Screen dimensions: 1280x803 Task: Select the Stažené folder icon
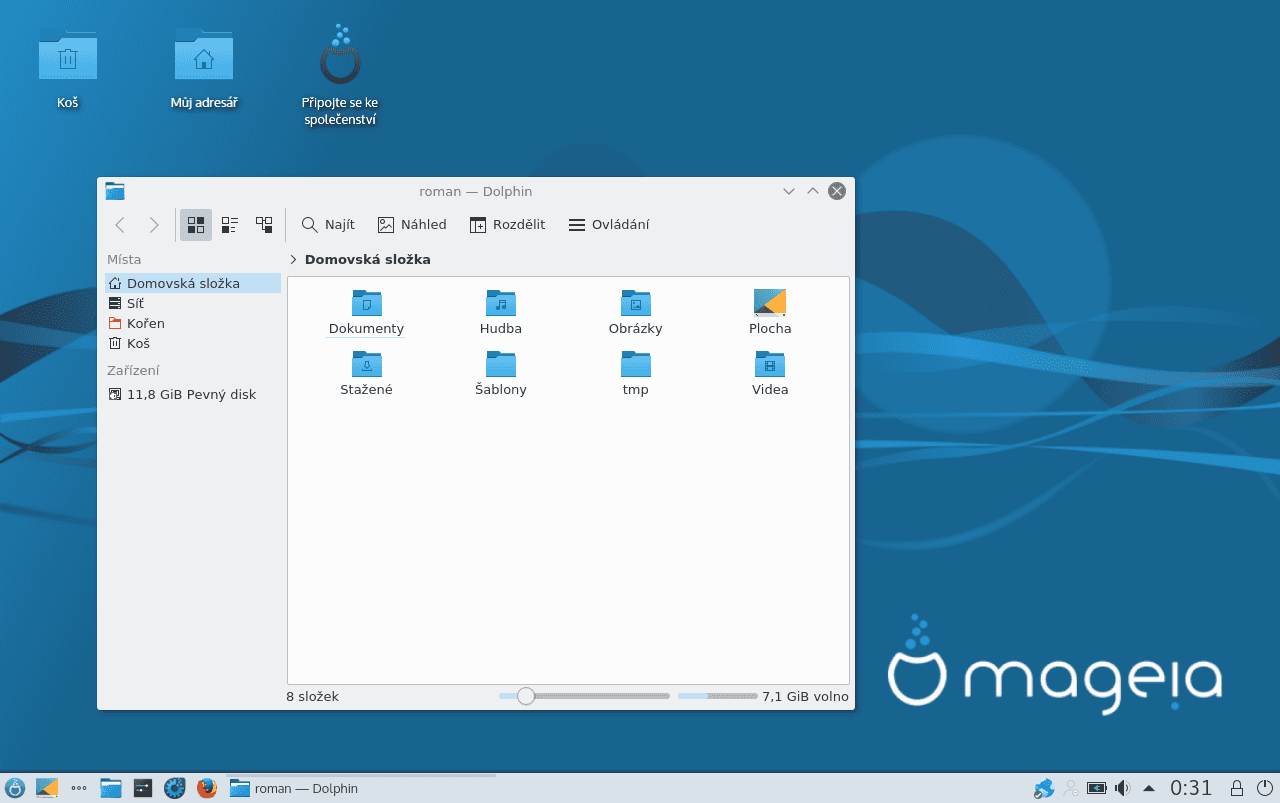click(367, 364)
